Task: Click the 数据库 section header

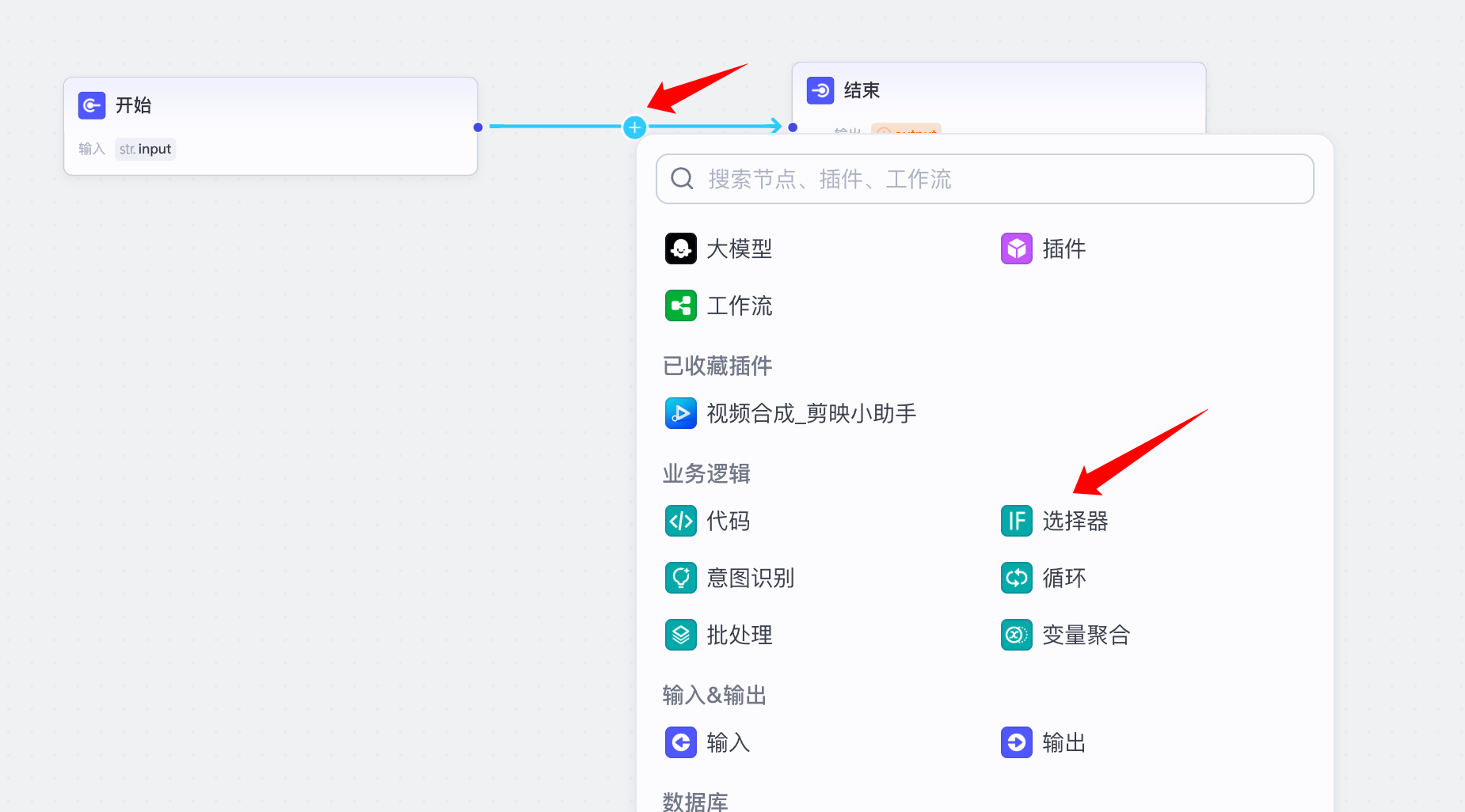Action: click(695, 800)
